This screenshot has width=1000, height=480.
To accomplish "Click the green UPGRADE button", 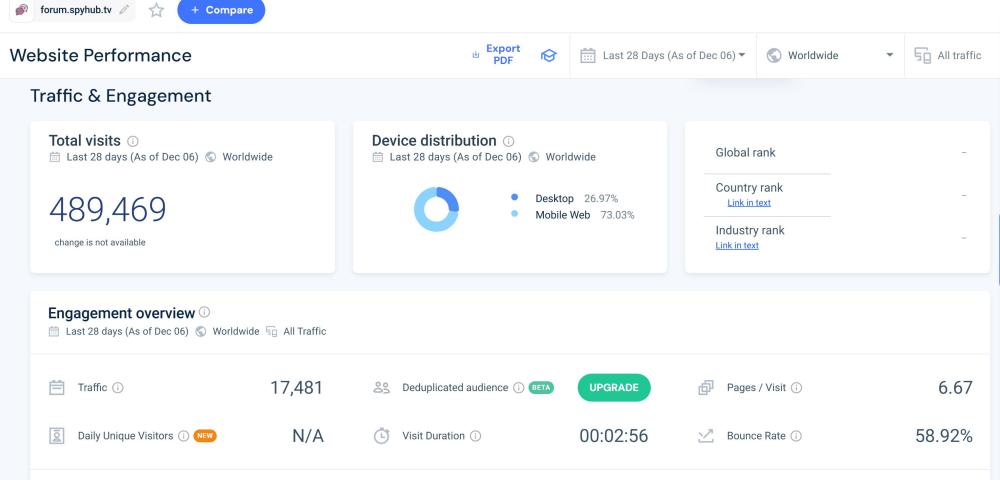I will [x=614, y=388].
